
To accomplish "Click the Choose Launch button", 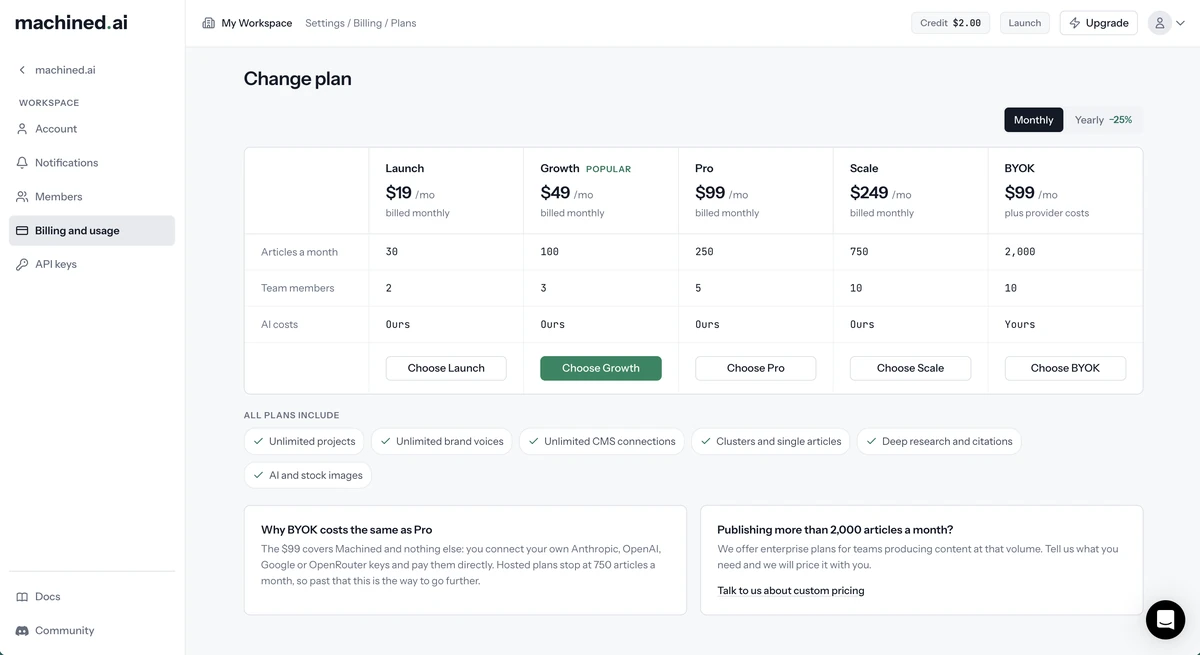I will 446,368.
